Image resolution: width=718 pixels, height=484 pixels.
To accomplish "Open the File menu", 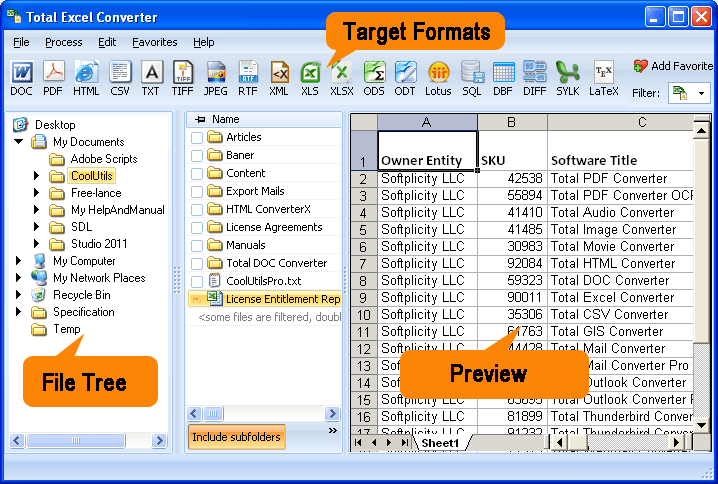I will click(21, 42).
